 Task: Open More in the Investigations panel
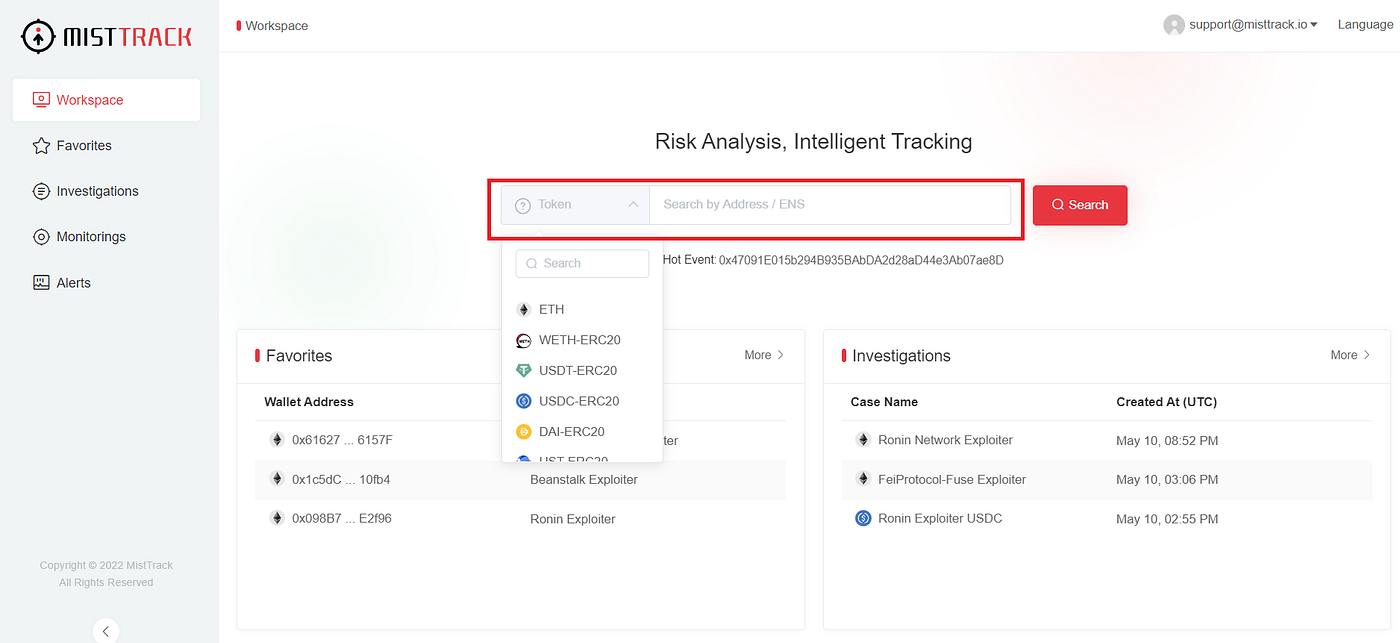point(1350,355)
